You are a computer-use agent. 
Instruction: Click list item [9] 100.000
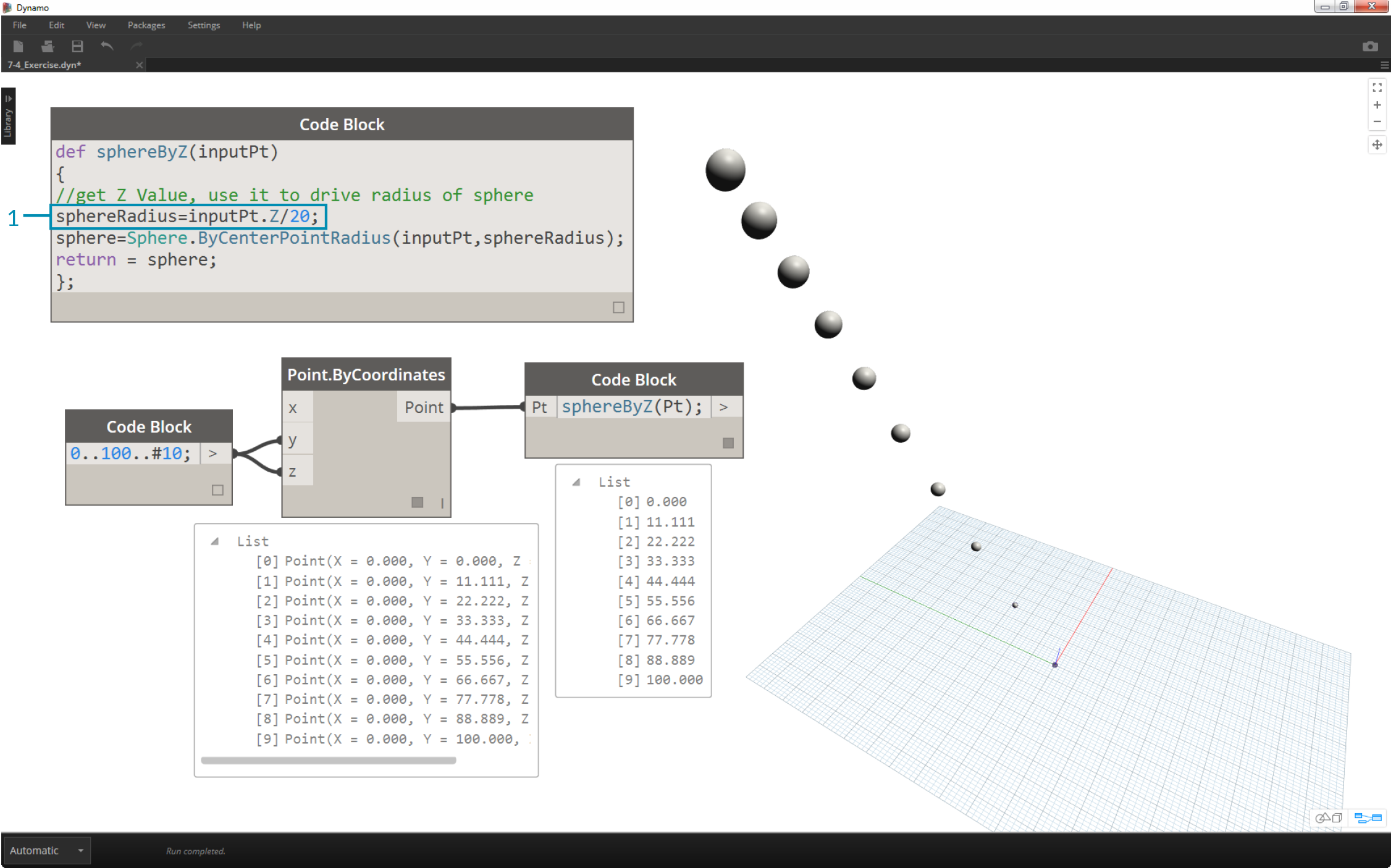(x=660, y=680)
